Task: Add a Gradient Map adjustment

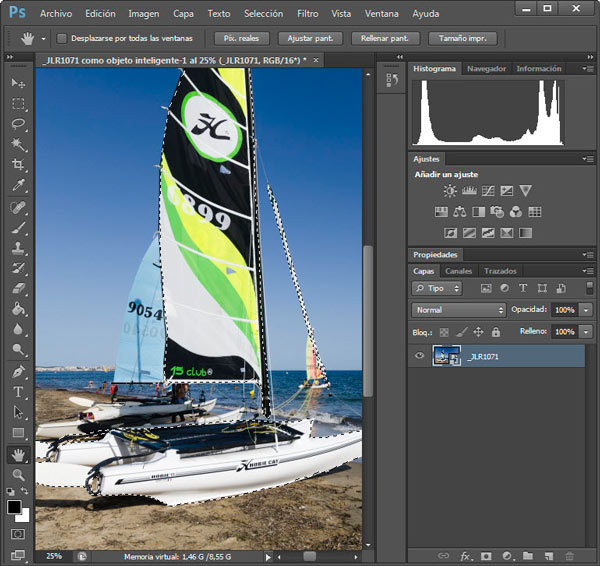Action: [x=525, y=233]
